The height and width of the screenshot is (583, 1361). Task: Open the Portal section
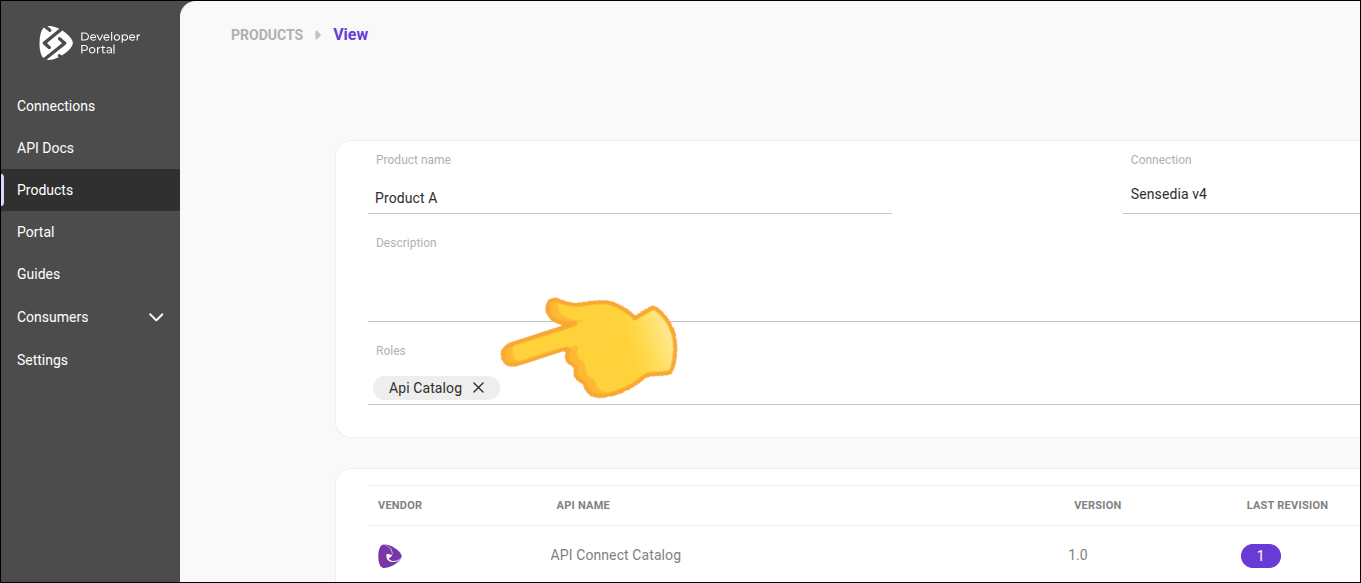coord(35,231)
